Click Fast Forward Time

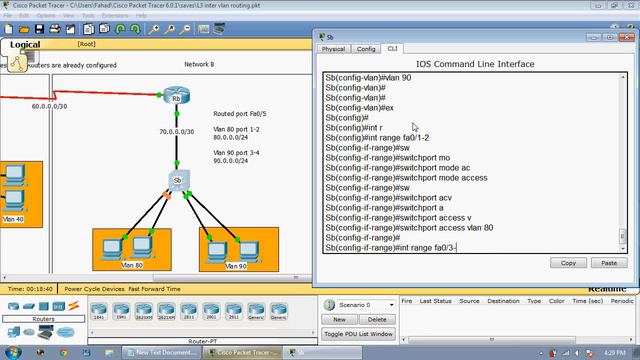coord(154,289)
